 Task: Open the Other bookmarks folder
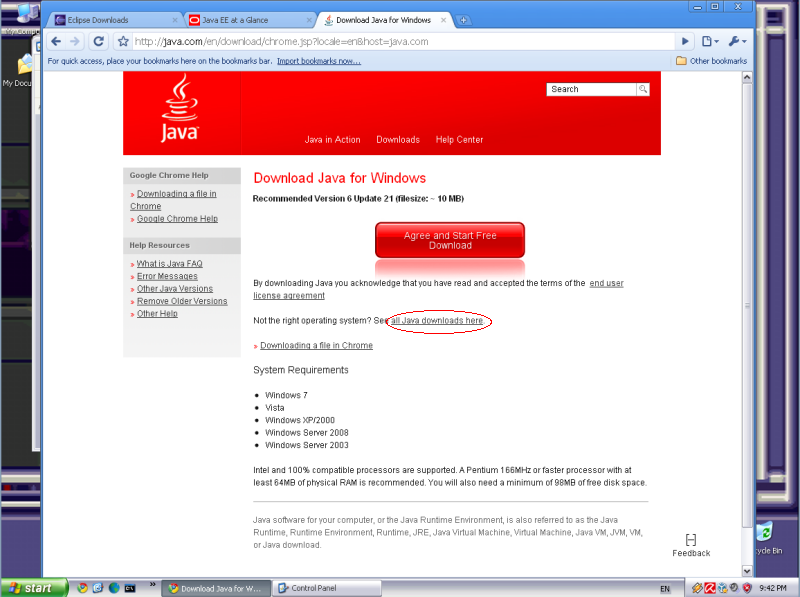pyautogui.click(x=711, y=61)
